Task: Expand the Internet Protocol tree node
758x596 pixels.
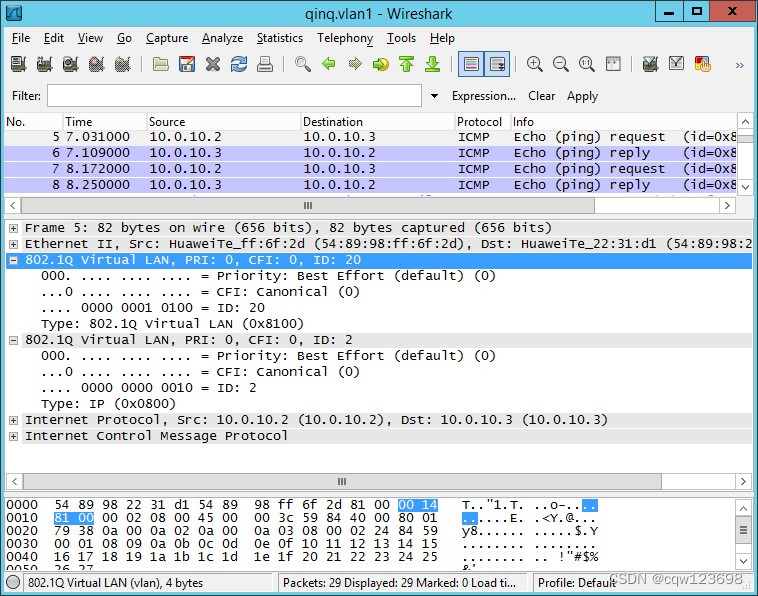Action: (14, 420)
